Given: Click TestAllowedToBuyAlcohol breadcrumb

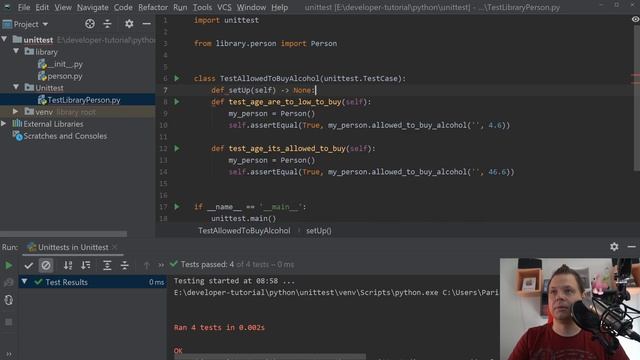Looking at the screenshot, I should (244, 231).
